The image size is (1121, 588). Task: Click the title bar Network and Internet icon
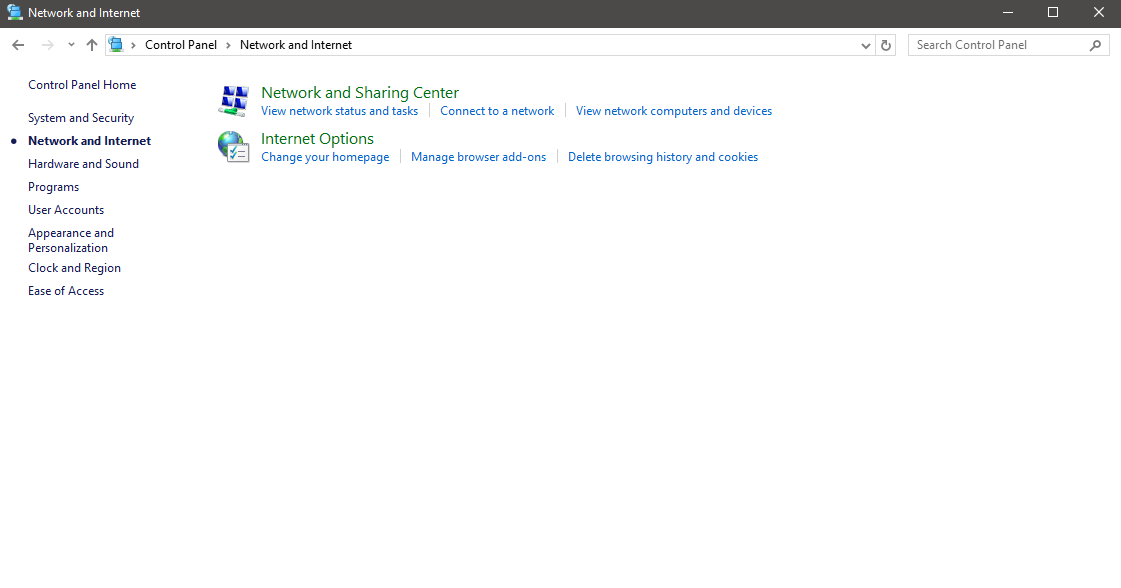point(14,12)
